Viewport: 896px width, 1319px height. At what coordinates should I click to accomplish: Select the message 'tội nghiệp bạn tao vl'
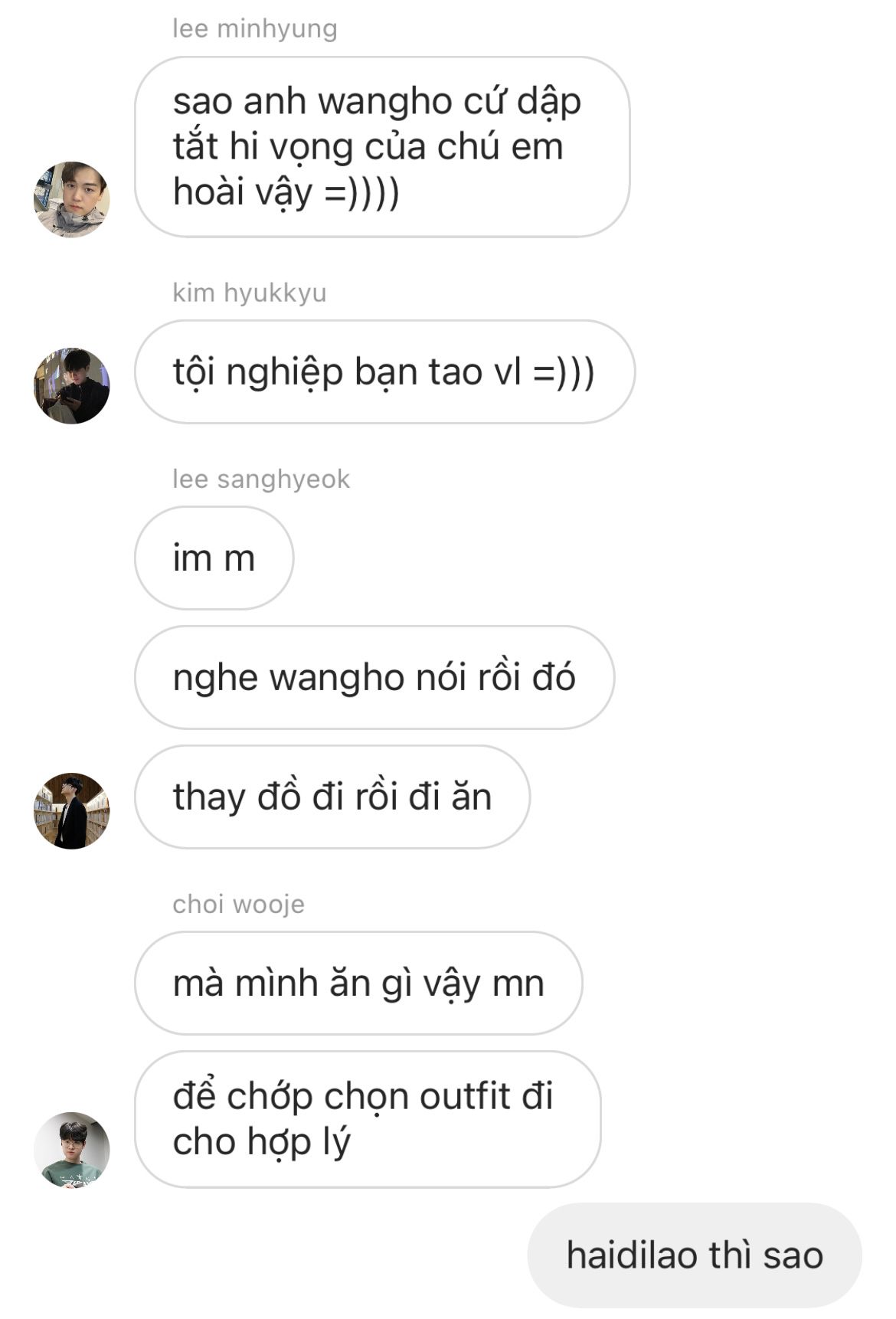pyautogui.click(x=384, y=372)
